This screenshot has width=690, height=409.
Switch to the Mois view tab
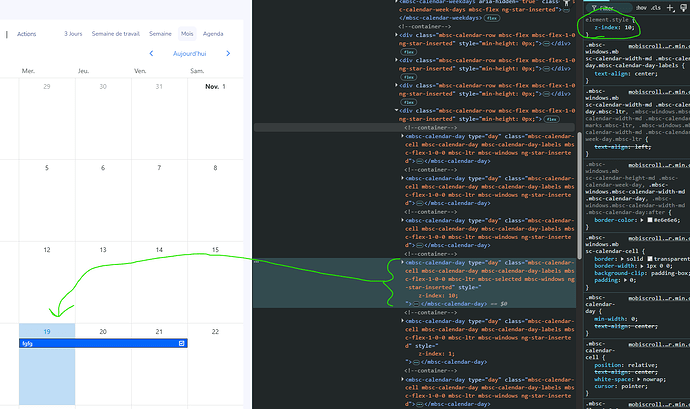tap(188, 33)
